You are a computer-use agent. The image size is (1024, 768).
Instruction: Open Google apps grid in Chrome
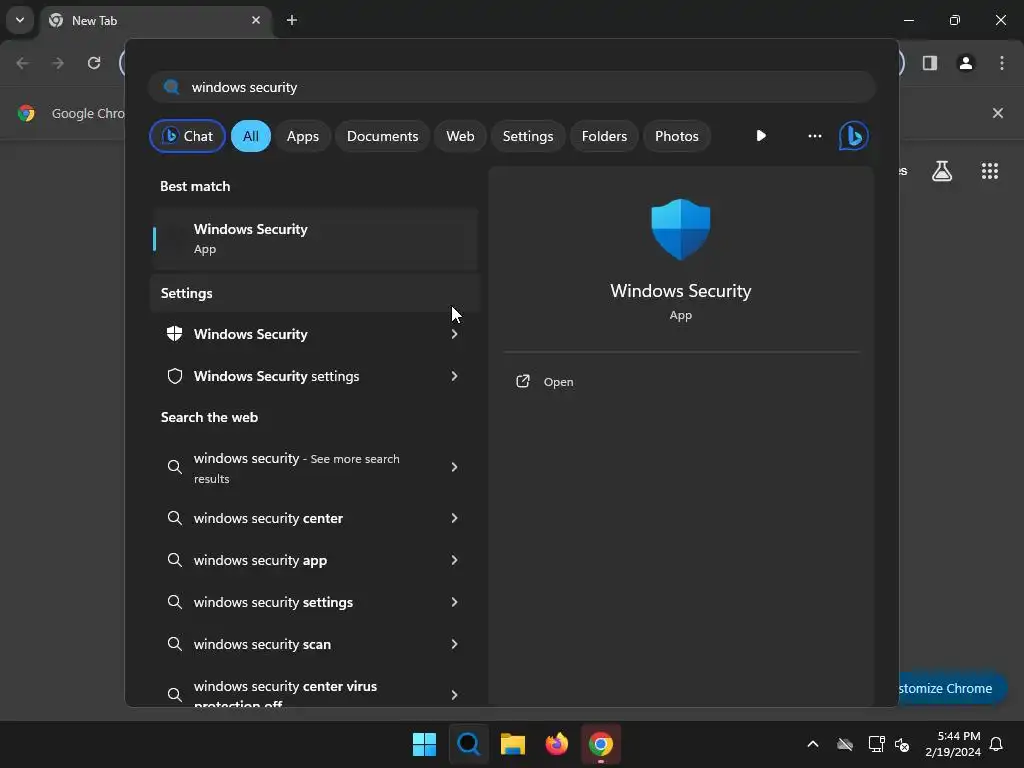(989, 171)
